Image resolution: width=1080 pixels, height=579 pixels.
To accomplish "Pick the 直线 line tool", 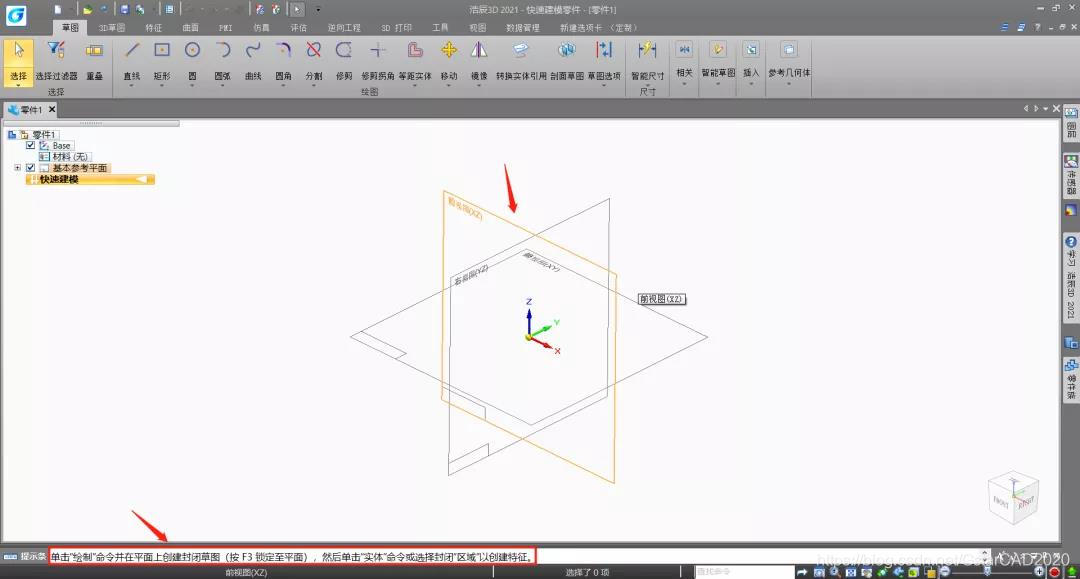I will coord(132,61).
